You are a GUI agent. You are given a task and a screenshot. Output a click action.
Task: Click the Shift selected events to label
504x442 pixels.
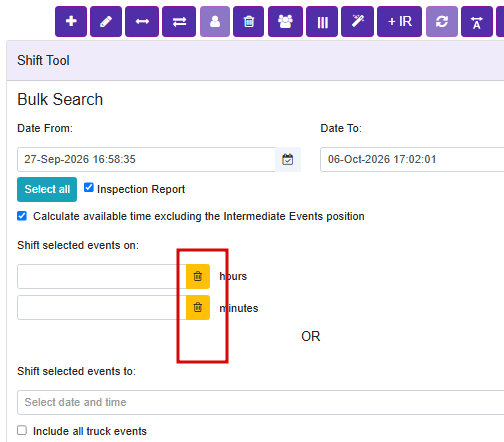tap(77, 371)
